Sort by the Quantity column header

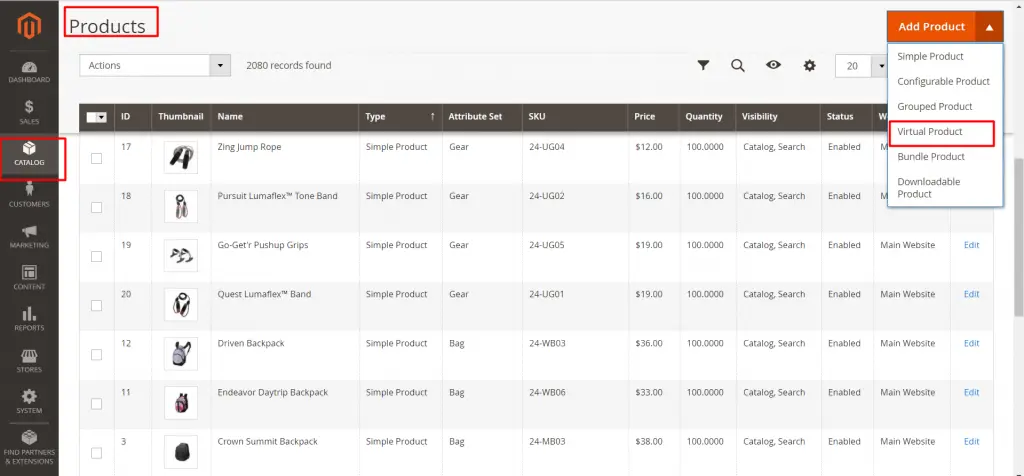pyautogui.click(x=707, y=116)
